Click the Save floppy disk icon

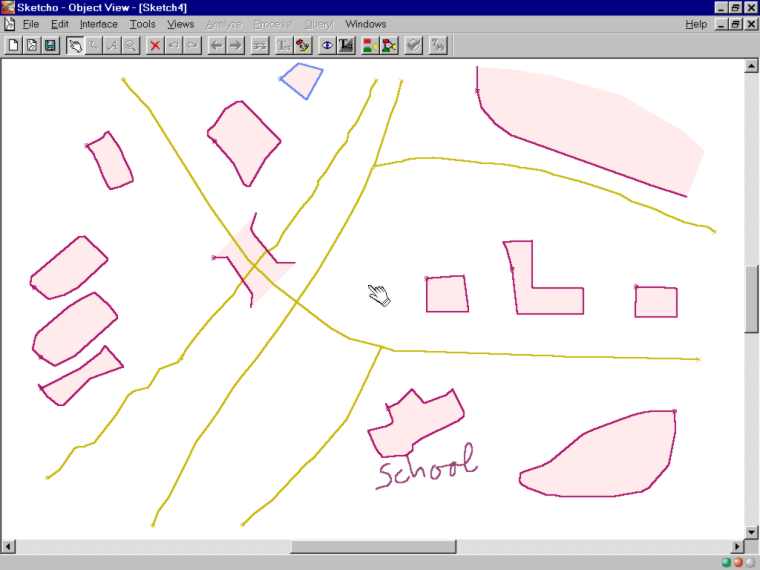tap(49, 45)
